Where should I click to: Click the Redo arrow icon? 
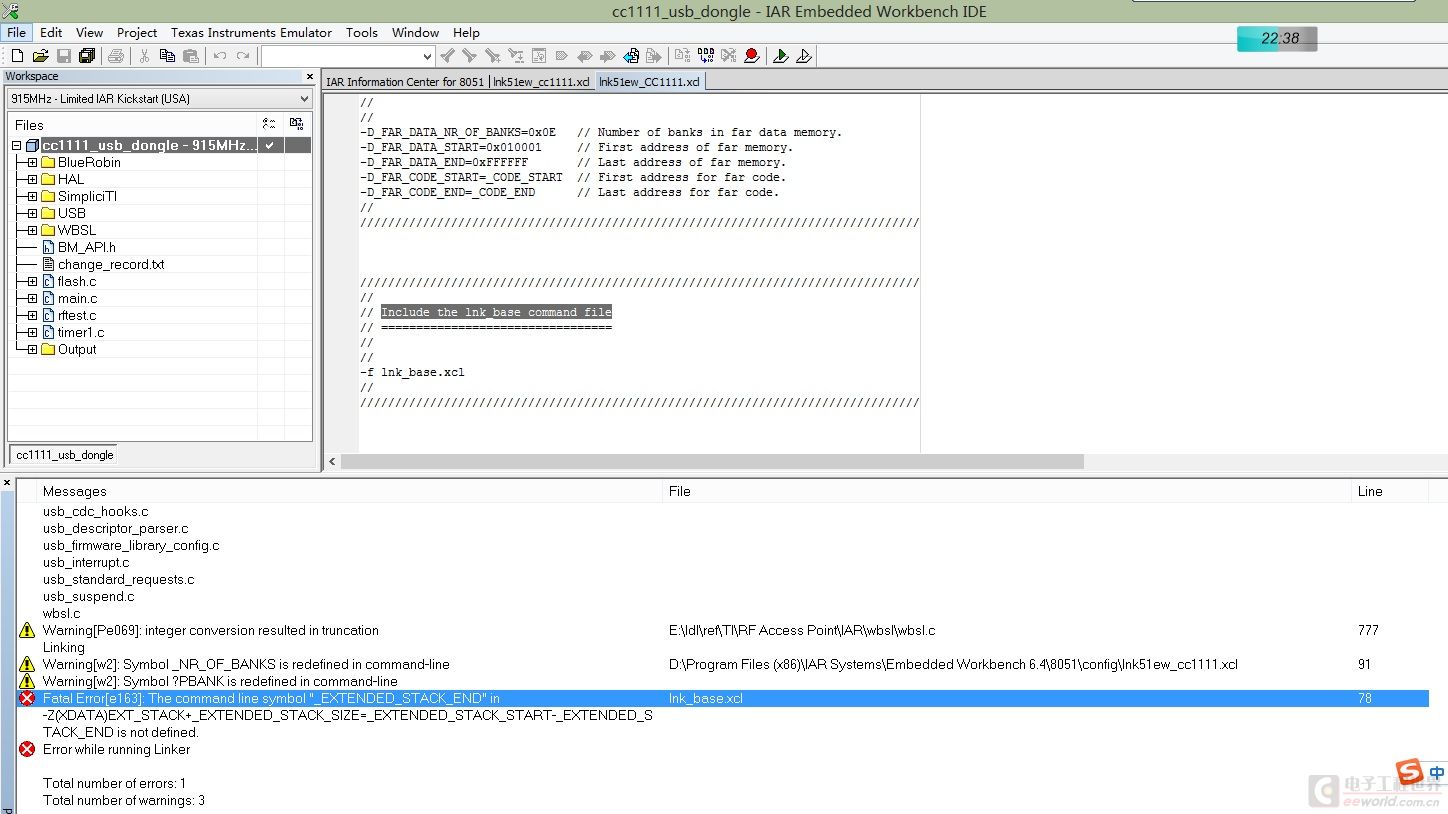pyautogui.click(x=243, y=56)
